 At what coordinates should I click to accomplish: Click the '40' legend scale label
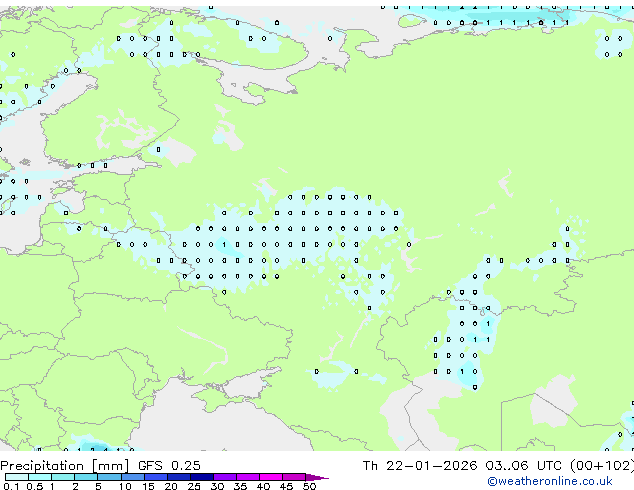(x=263, y=486)
